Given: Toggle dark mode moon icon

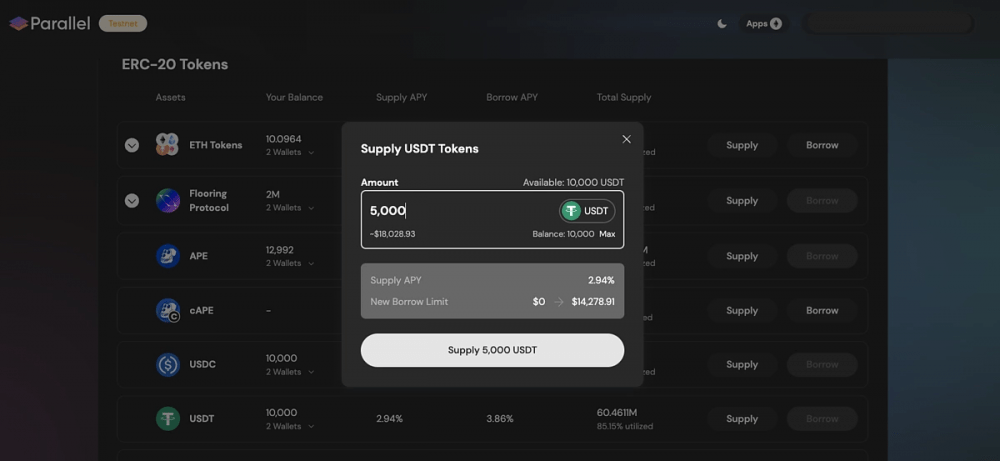Looking at the screenshot, I should click(x=722, y=24).
